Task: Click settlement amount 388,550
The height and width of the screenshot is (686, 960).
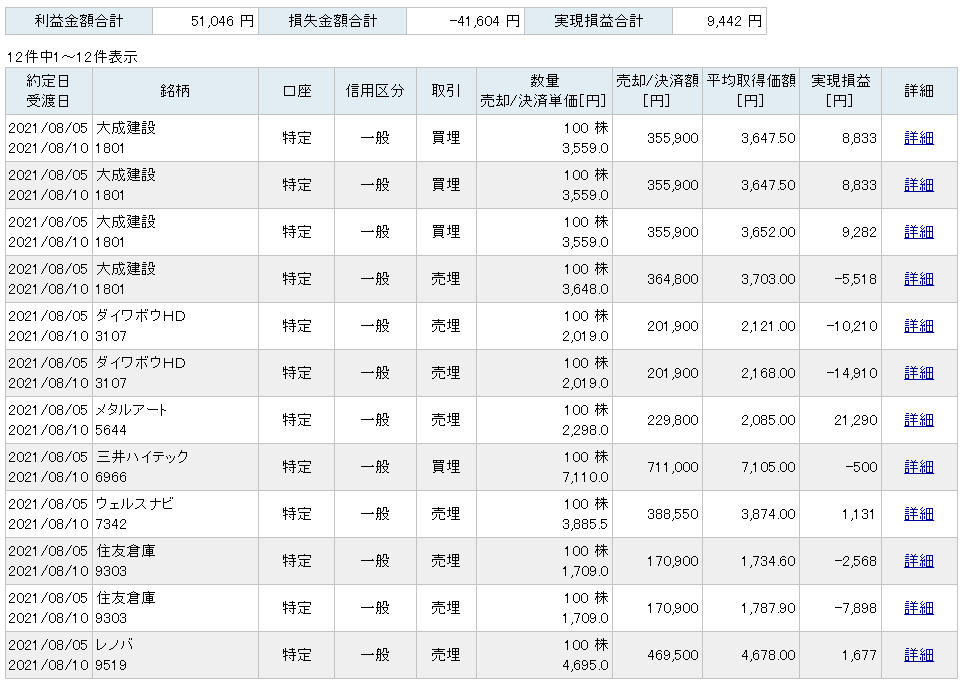Action: pyautogui.click(x=673, y=514)
